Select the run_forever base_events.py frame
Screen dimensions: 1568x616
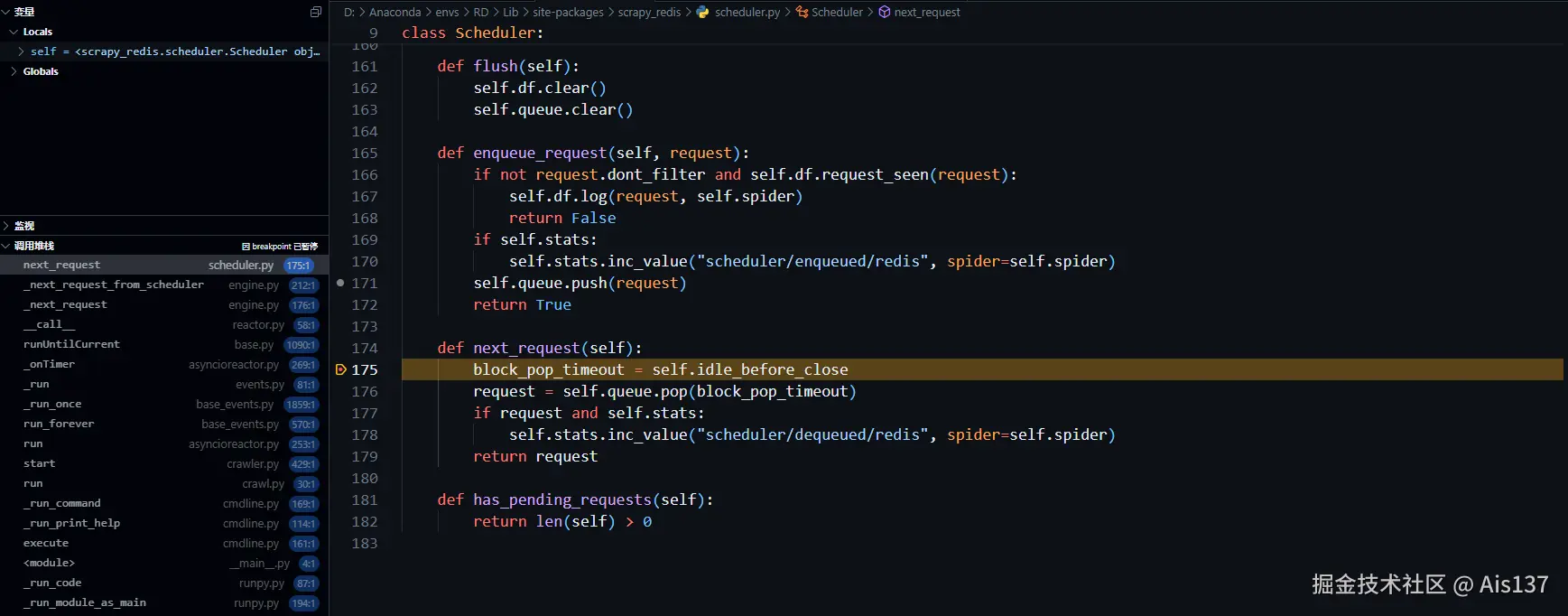point(164,424)
